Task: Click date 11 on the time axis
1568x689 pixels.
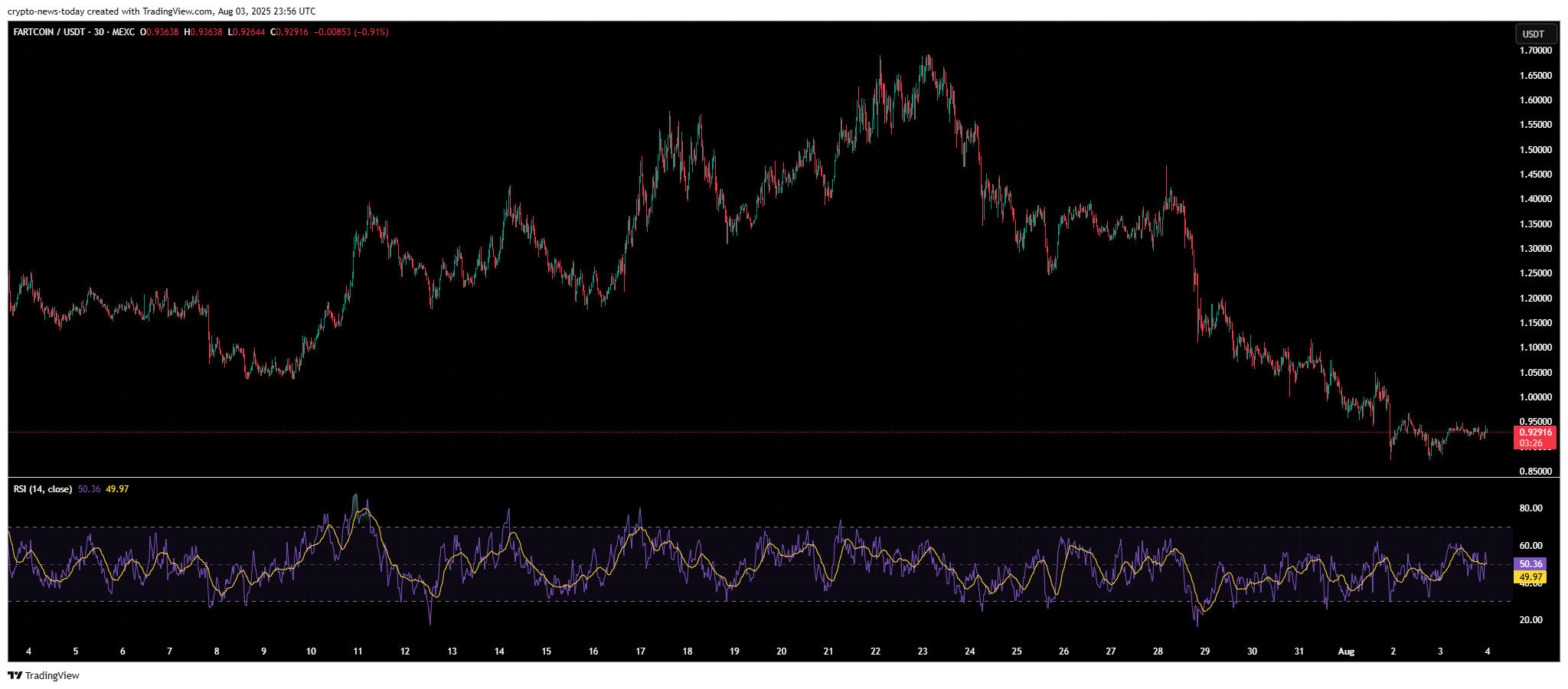Action: tap(358, 651)
